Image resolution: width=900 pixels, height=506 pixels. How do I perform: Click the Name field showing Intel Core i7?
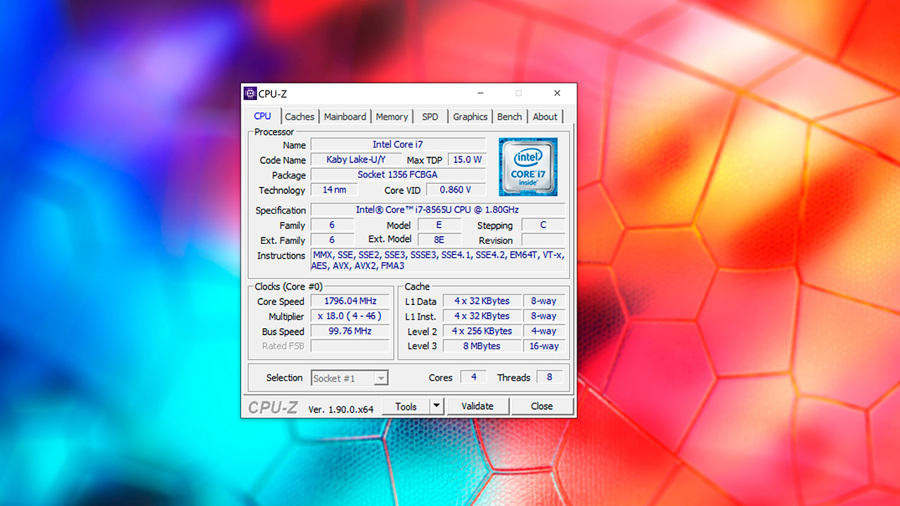398,145
